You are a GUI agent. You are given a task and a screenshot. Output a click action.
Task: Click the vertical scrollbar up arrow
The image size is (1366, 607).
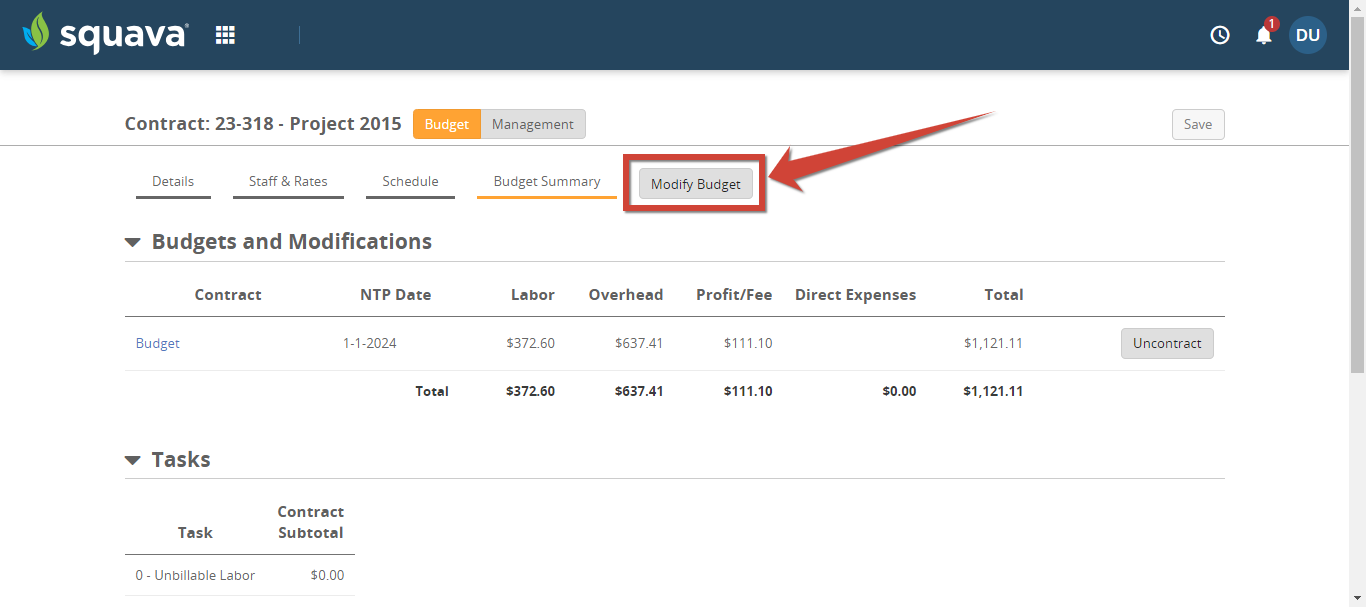click(1357, 8)
